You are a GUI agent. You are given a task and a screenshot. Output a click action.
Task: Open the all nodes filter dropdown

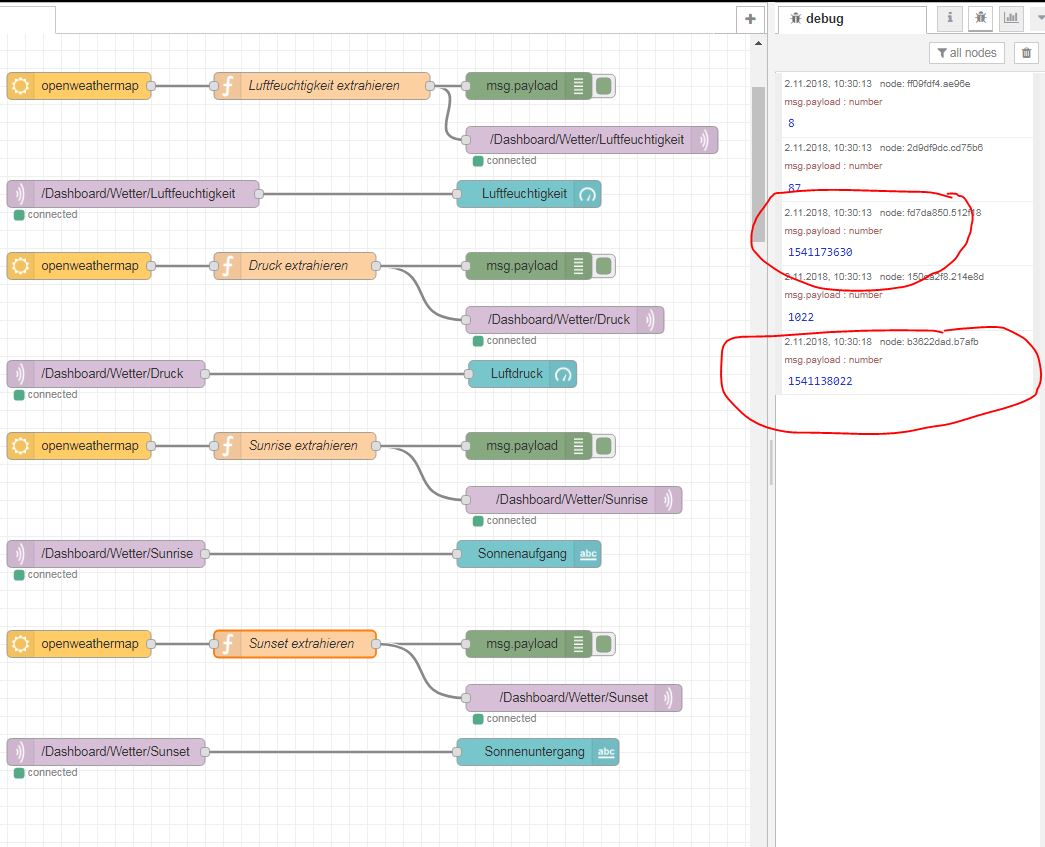point(967,53)
